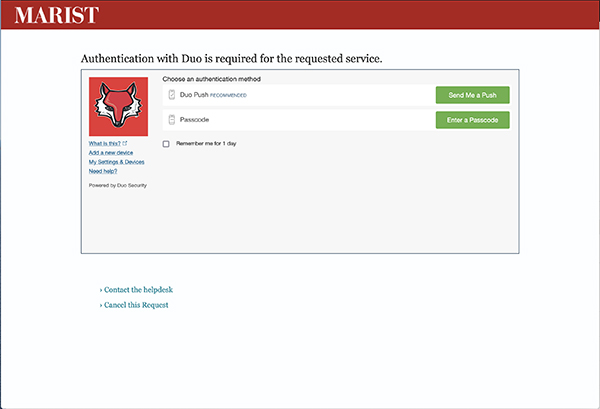Viewport: 600px width, 409px height.
Task: Open the Need help? link
Action: (x=103, y=171)
